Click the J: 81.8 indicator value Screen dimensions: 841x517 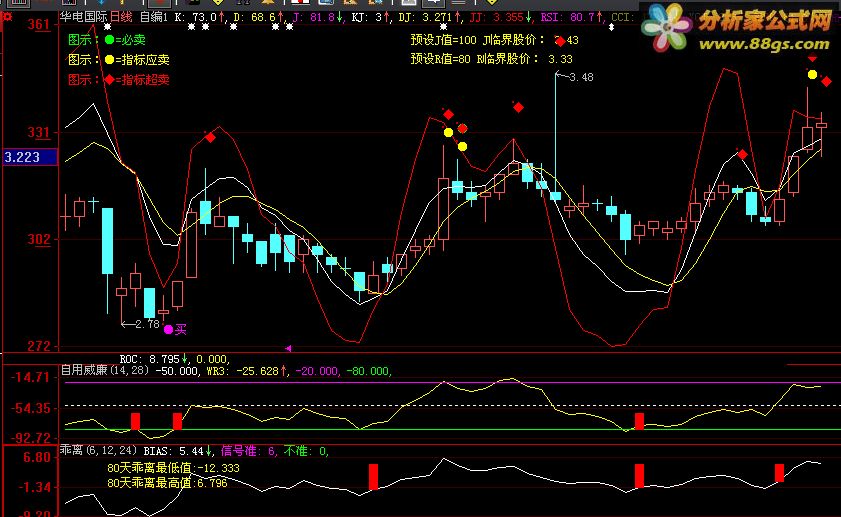click(318, 17)
